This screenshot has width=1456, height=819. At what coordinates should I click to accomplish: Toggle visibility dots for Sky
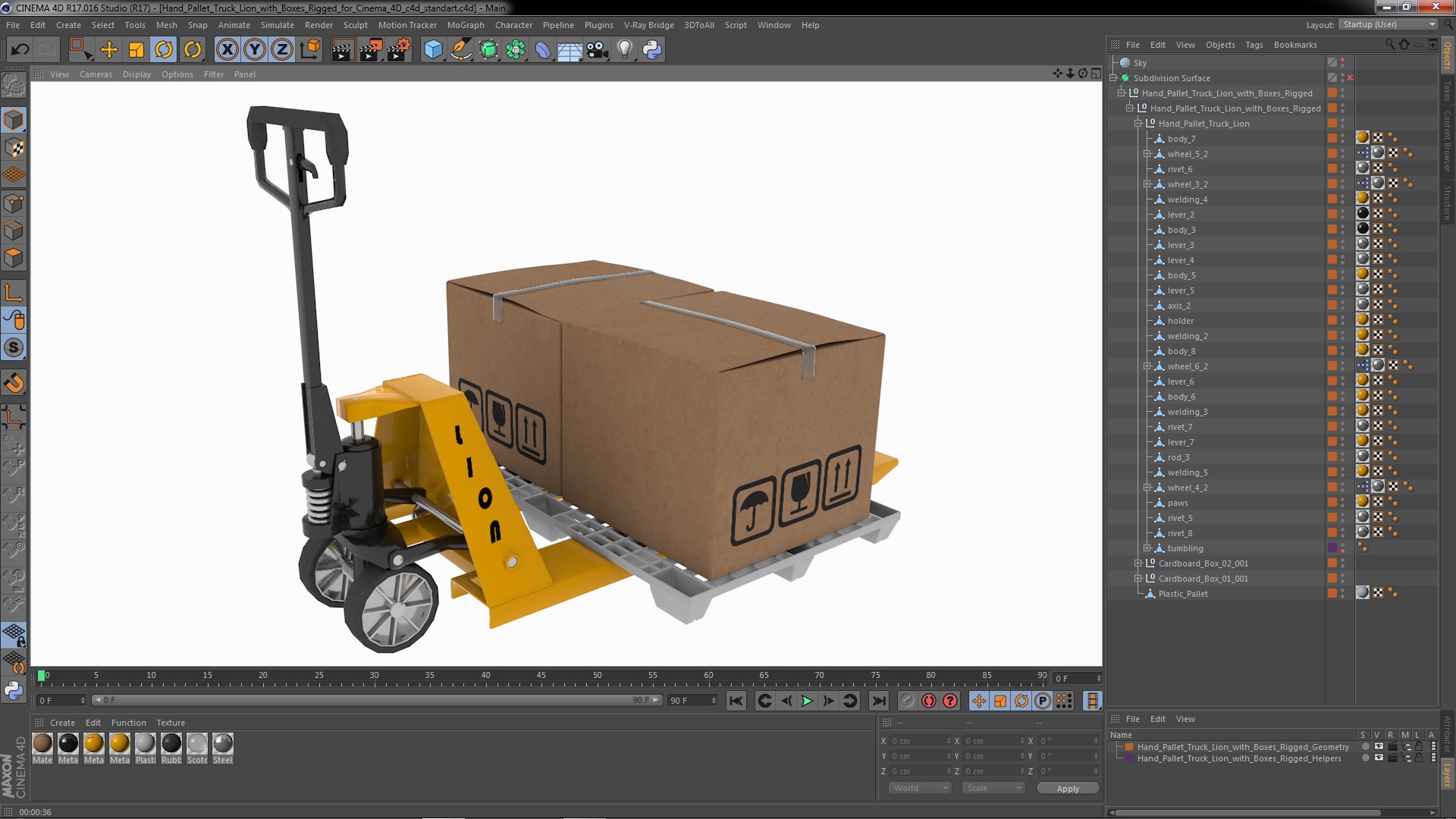1342,63
